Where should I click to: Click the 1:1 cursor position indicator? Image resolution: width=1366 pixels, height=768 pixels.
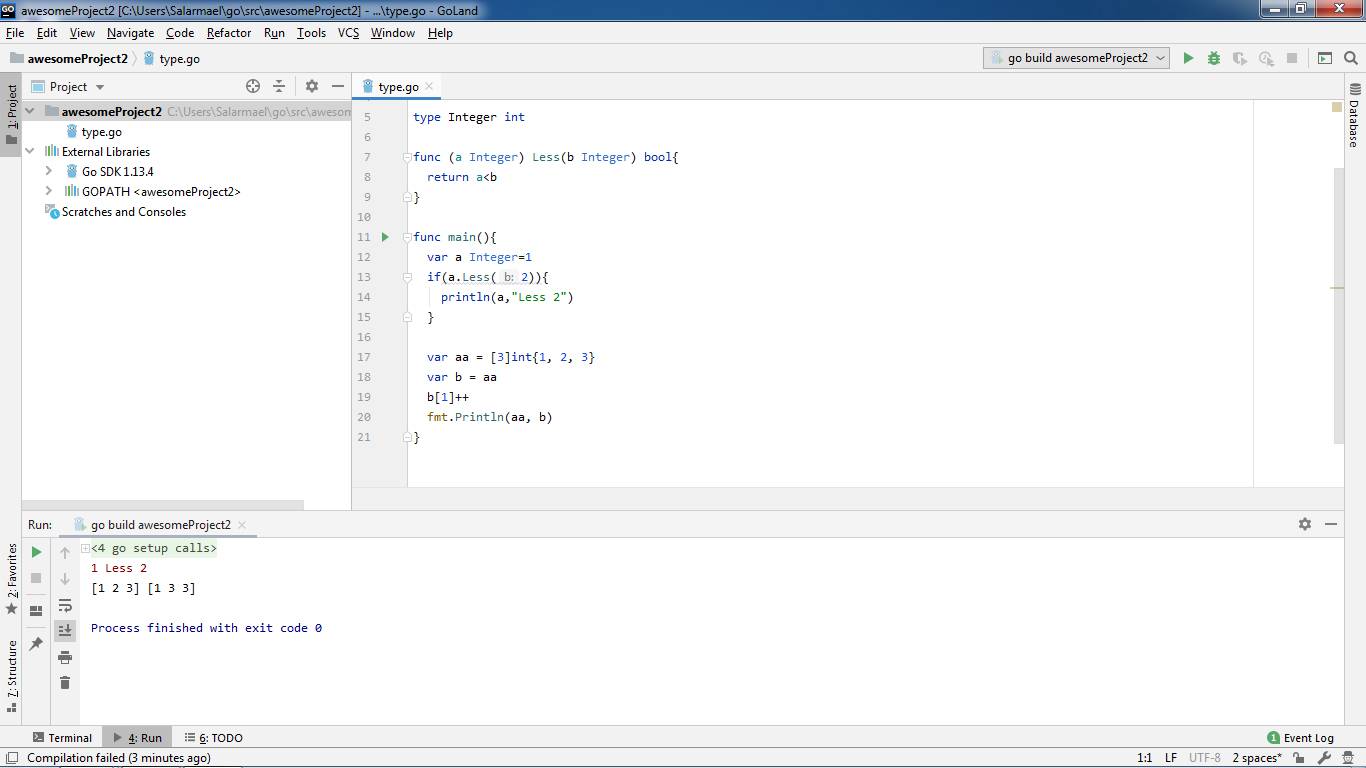[1144, 758]
